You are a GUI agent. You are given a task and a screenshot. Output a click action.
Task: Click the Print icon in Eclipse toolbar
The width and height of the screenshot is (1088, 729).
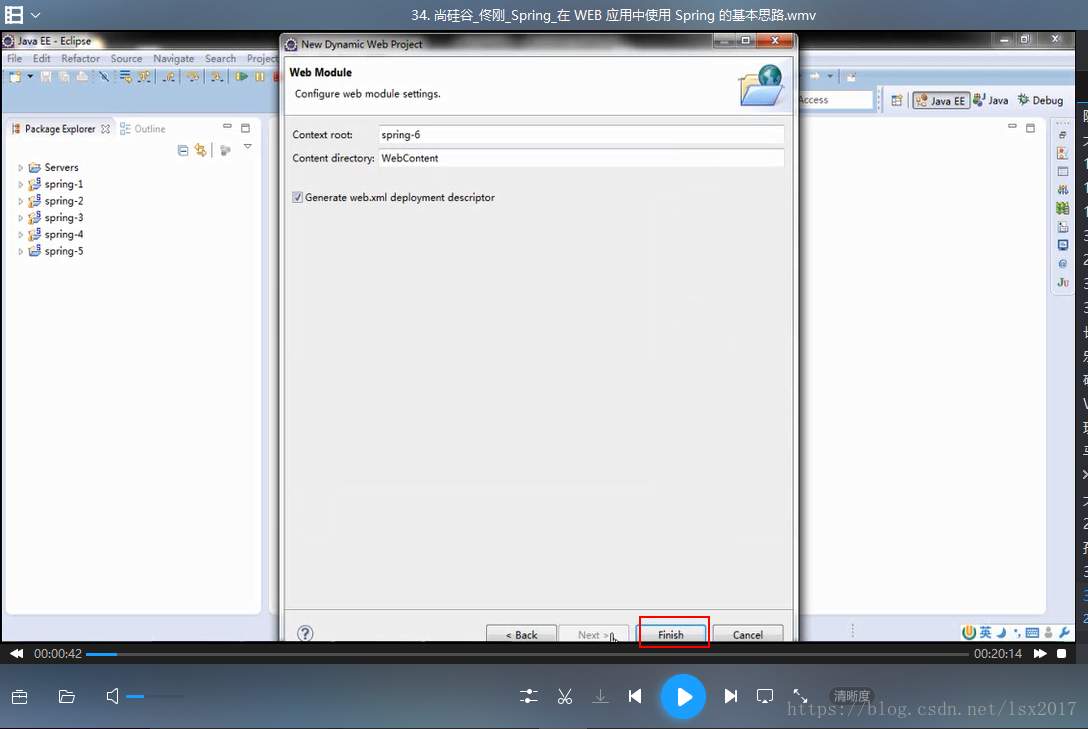pos(82,76)
